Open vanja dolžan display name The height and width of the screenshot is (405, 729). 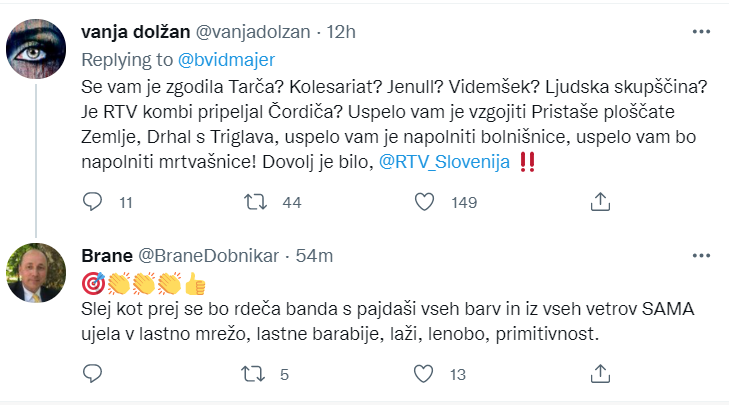(x=136, y=32)
